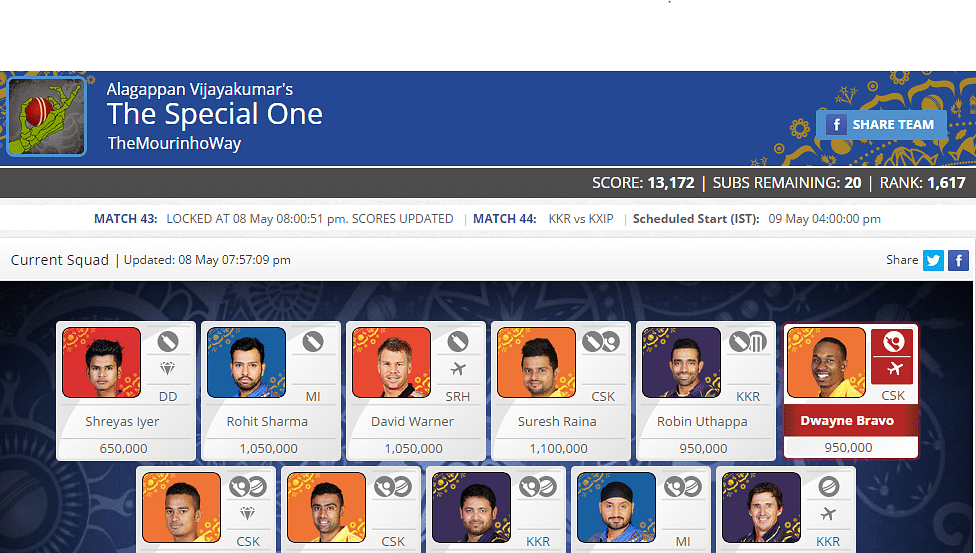Click Robin Uthappa's price 950,000

pyautogui.click(x=703, y=448)
